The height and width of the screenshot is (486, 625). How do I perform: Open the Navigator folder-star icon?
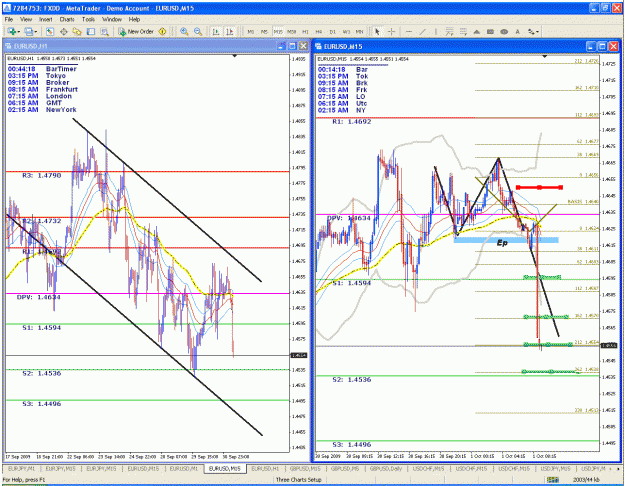(x=77, y=31)
